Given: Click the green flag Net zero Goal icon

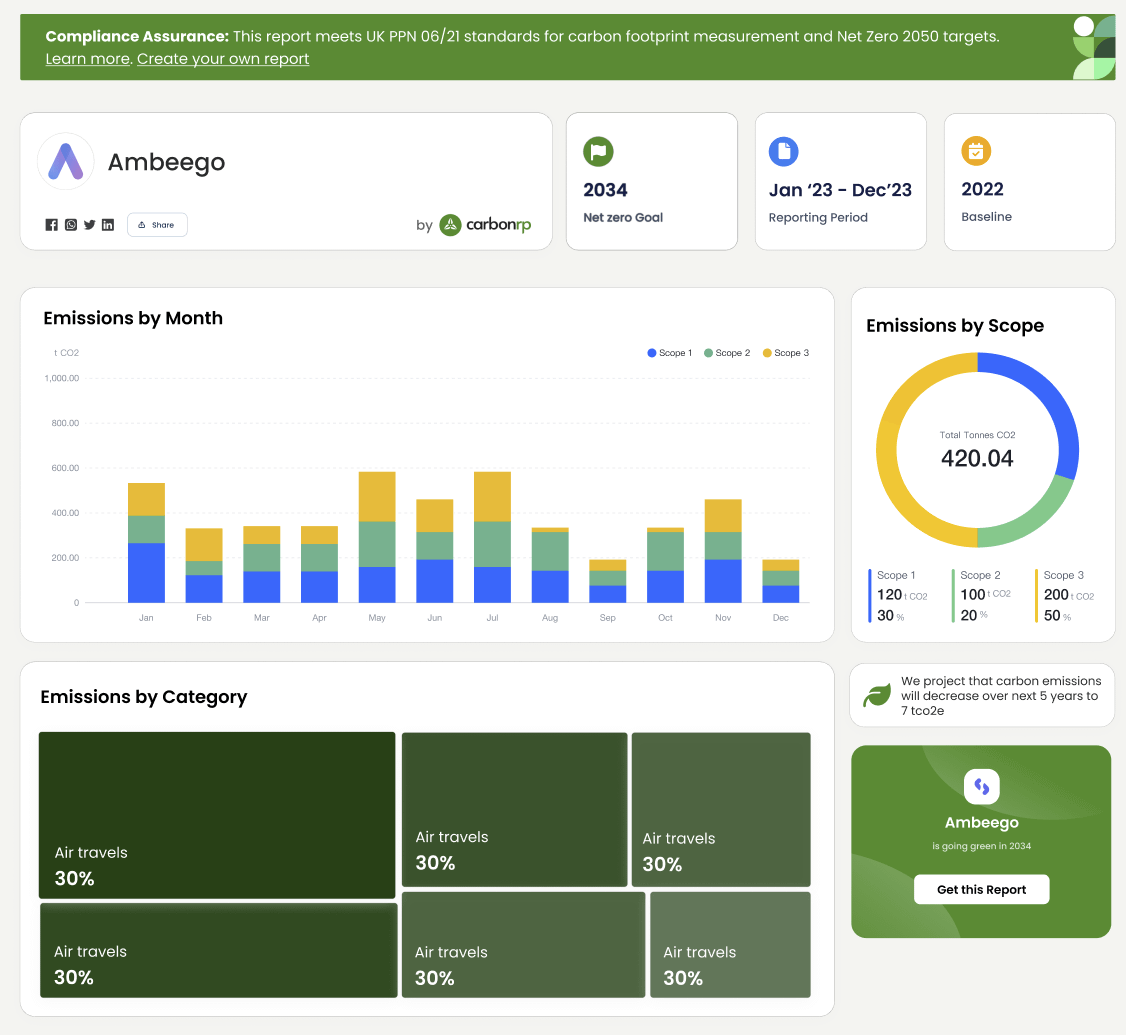Looking at the screenshot, I should pyautogui.click(x=598, y=152).
